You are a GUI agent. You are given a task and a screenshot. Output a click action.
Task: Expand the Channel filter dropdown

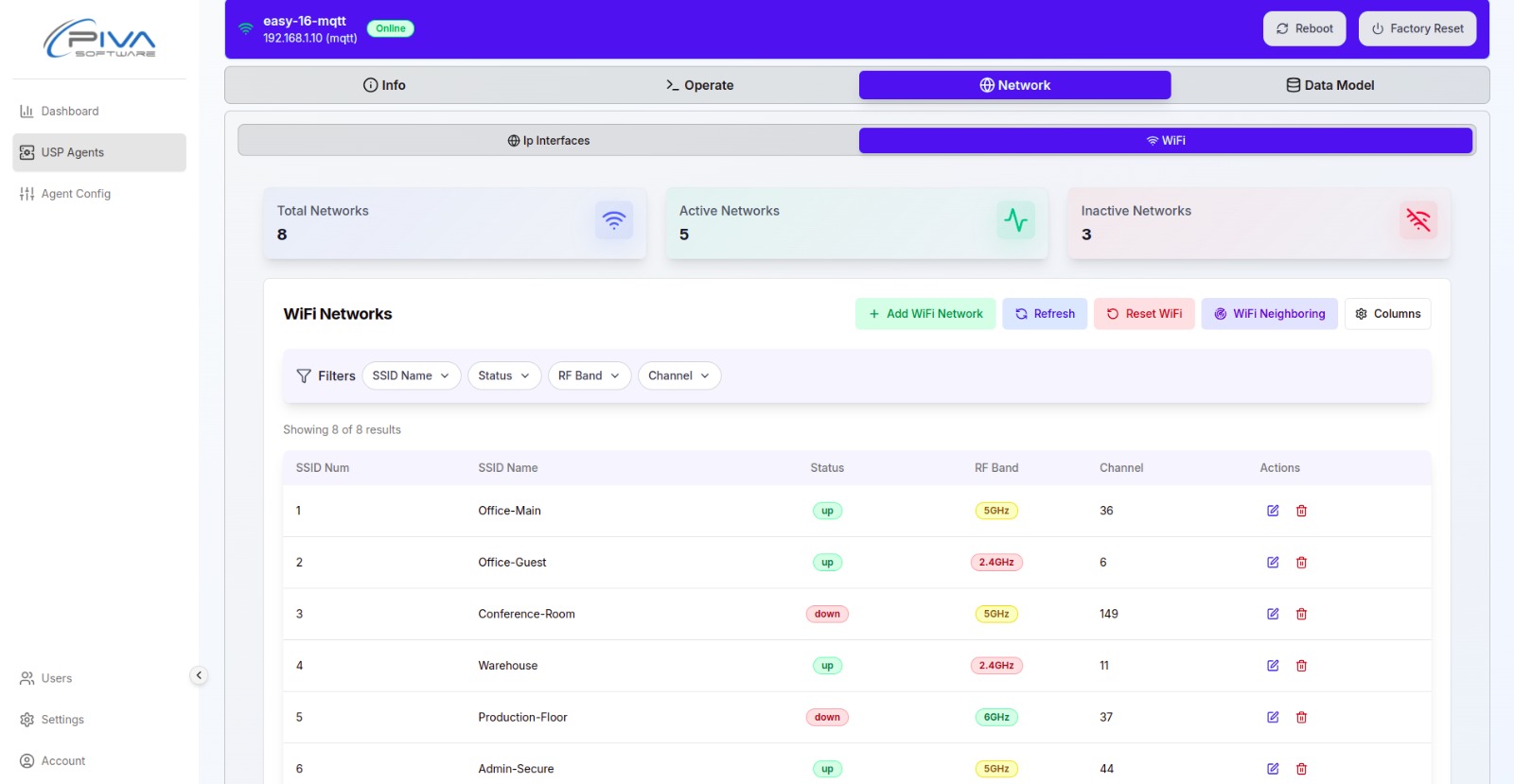(x=678, y=375)
